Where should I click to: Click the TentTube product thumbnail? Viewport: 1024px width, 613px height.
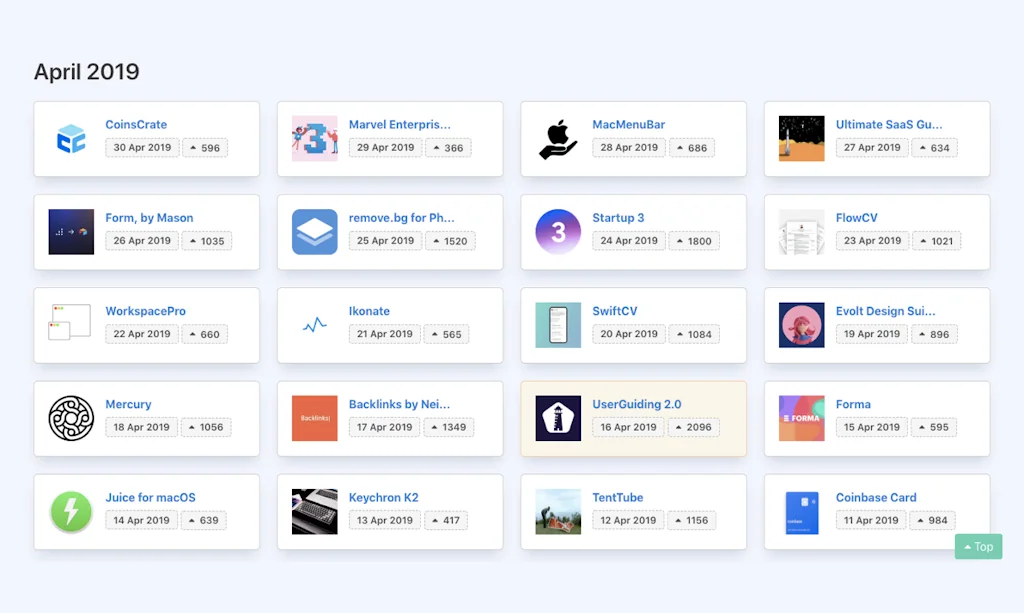[x=558, y=511]
